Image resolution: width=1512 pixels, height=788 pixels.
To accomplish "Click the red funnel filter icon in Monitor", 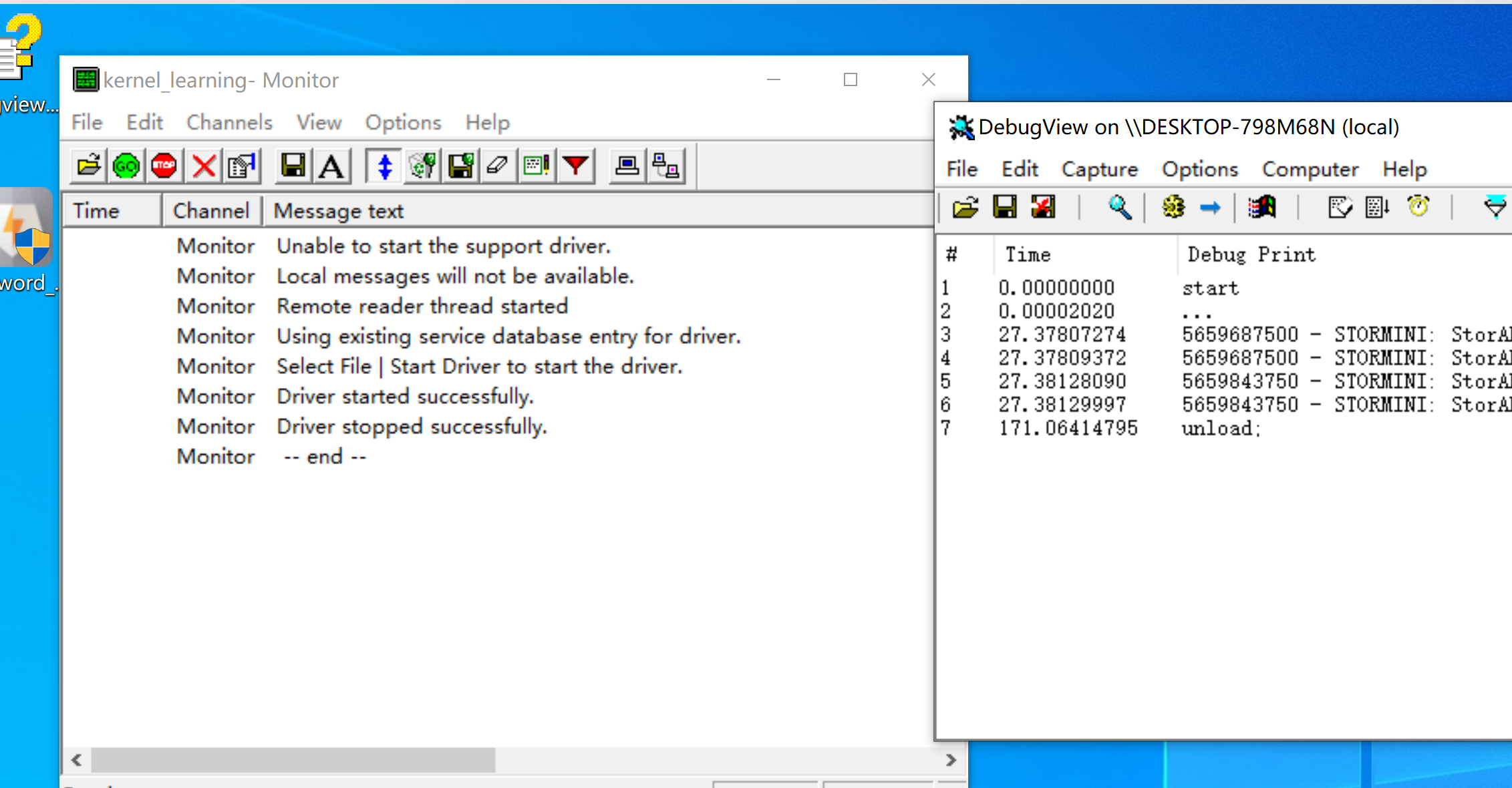I will pyautogui.click(x=575, y=166).
